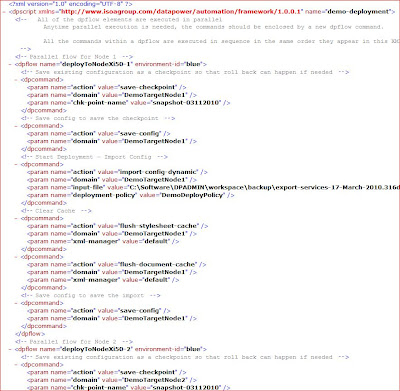This screenshot has width=400, height=391.
Task: Click the 'DemoDeployPolicy' deployment-policy value
Action: click(192, 195)
